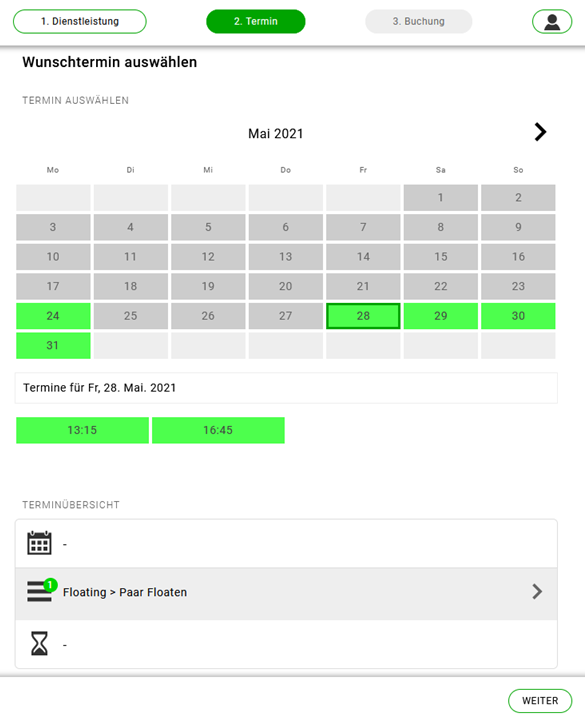
Task: Select the 2. Termin step
Action: (x=256, y=22)
